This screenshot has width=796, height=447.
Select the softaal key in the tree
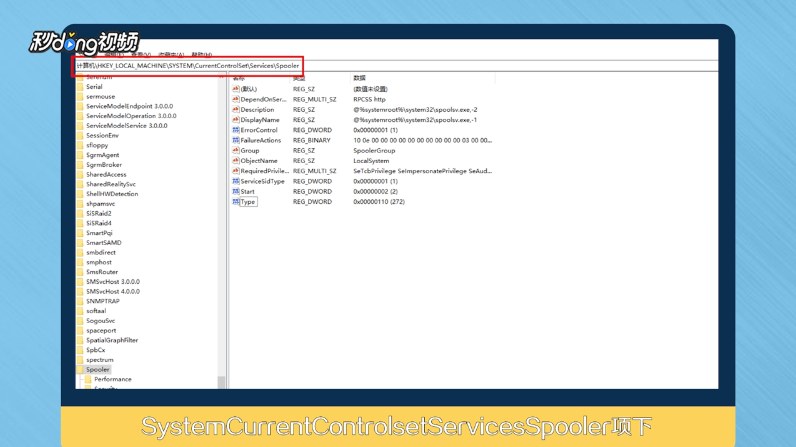coord(96,311)
